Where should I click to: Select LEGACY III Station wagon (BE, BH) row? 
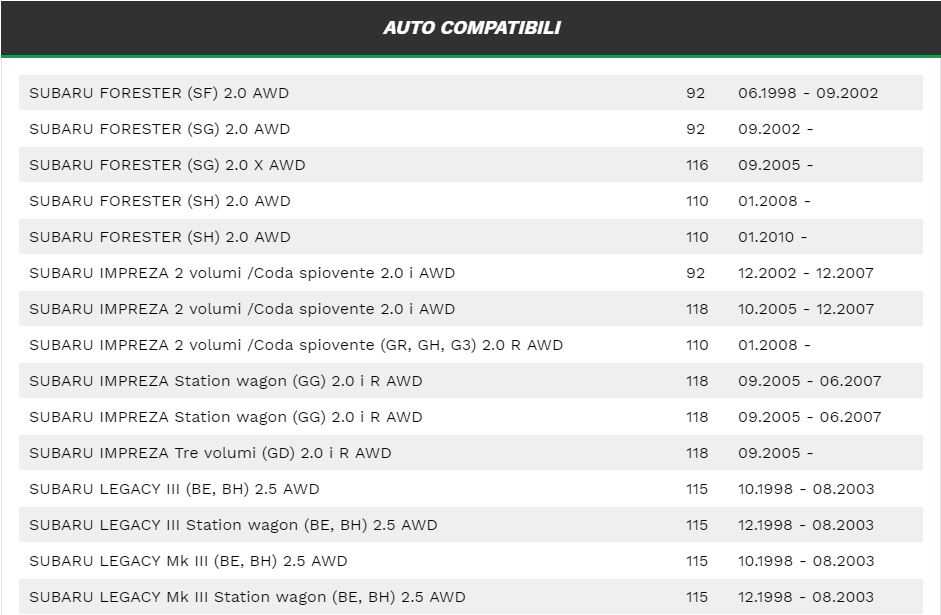[x=470, y=525]
